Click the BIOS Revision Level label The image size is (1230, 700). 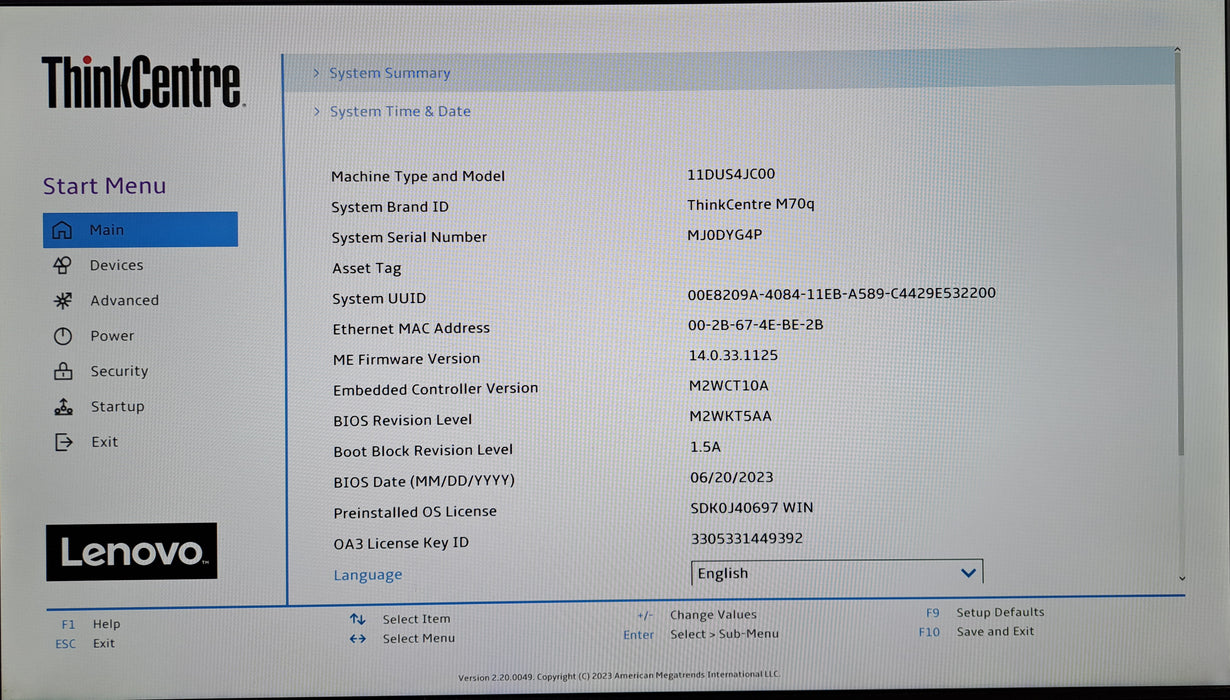[x=402, y=420]
